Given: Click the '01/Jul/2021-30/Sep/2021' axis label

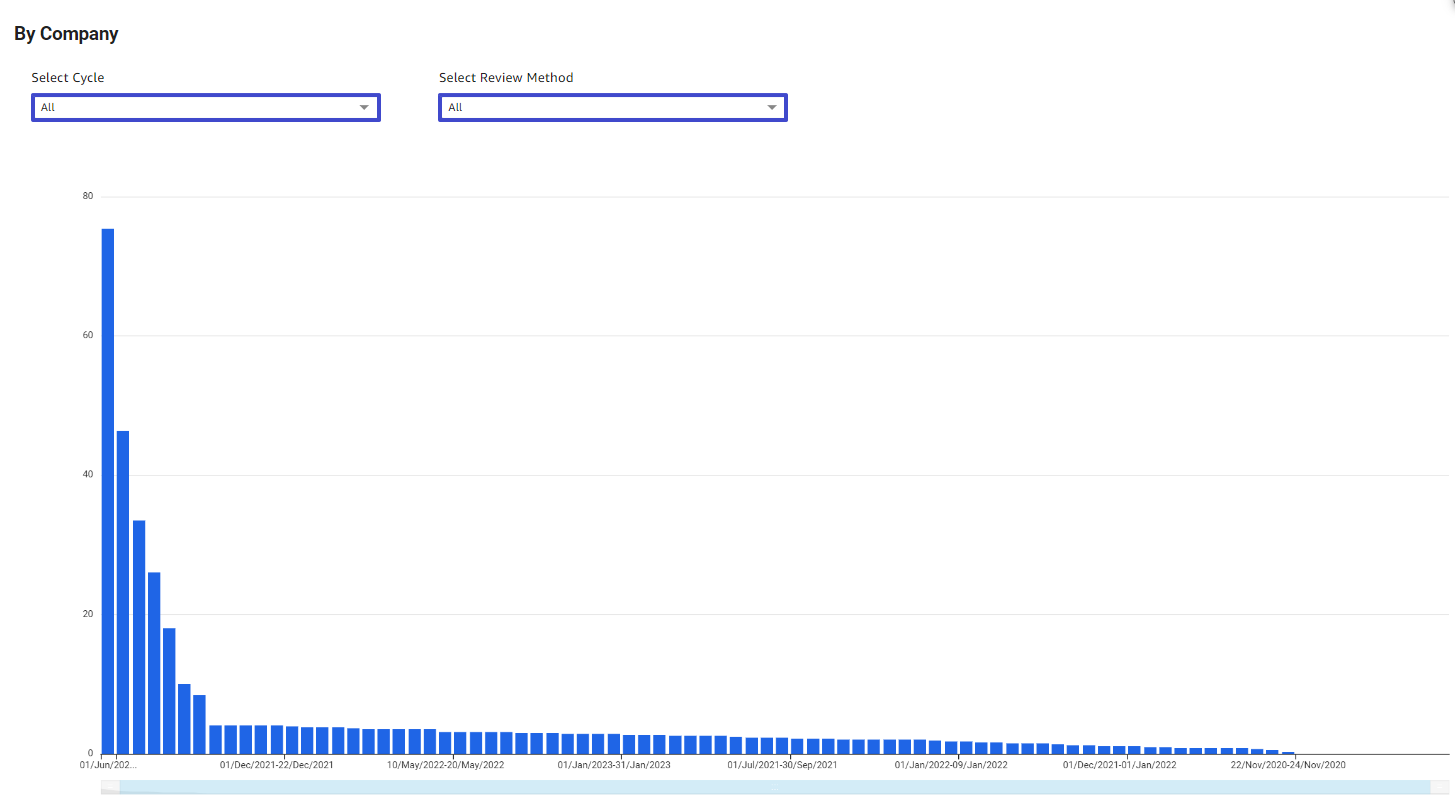Looking at the screenshot, I should coord(783,765).
